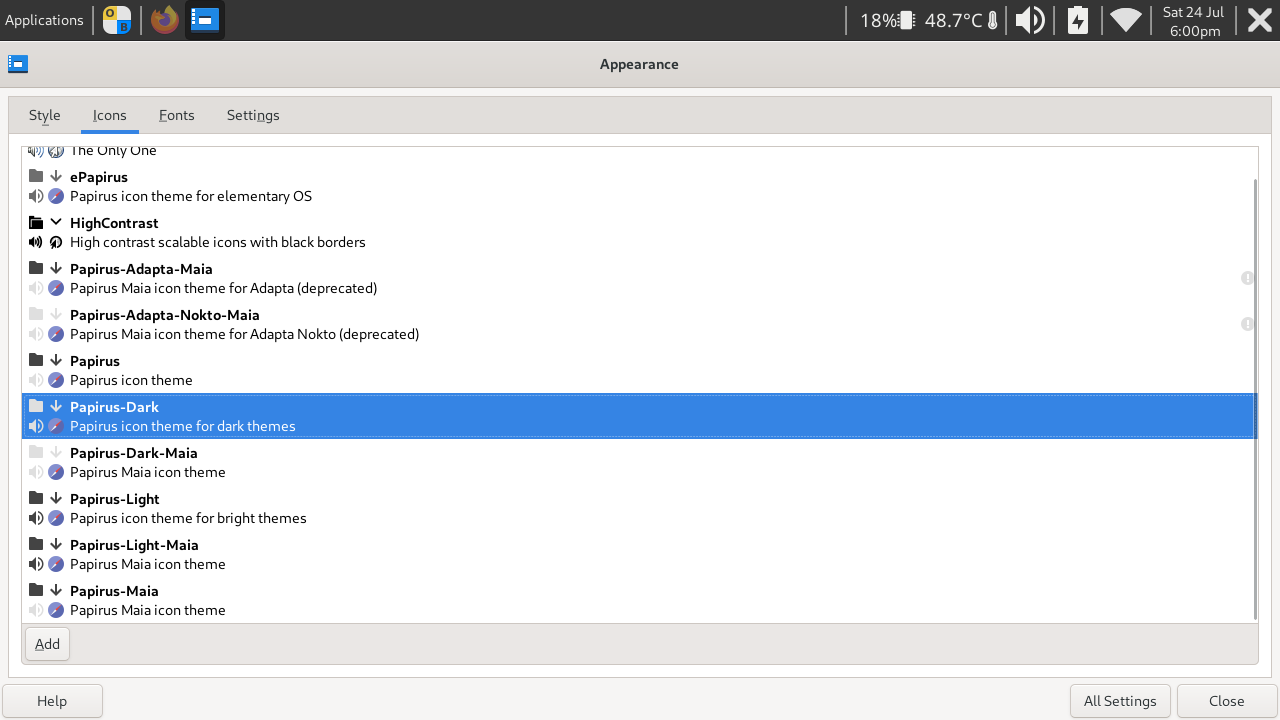Click the panel launcher icon left of Firefox

(x=117, y=20)
